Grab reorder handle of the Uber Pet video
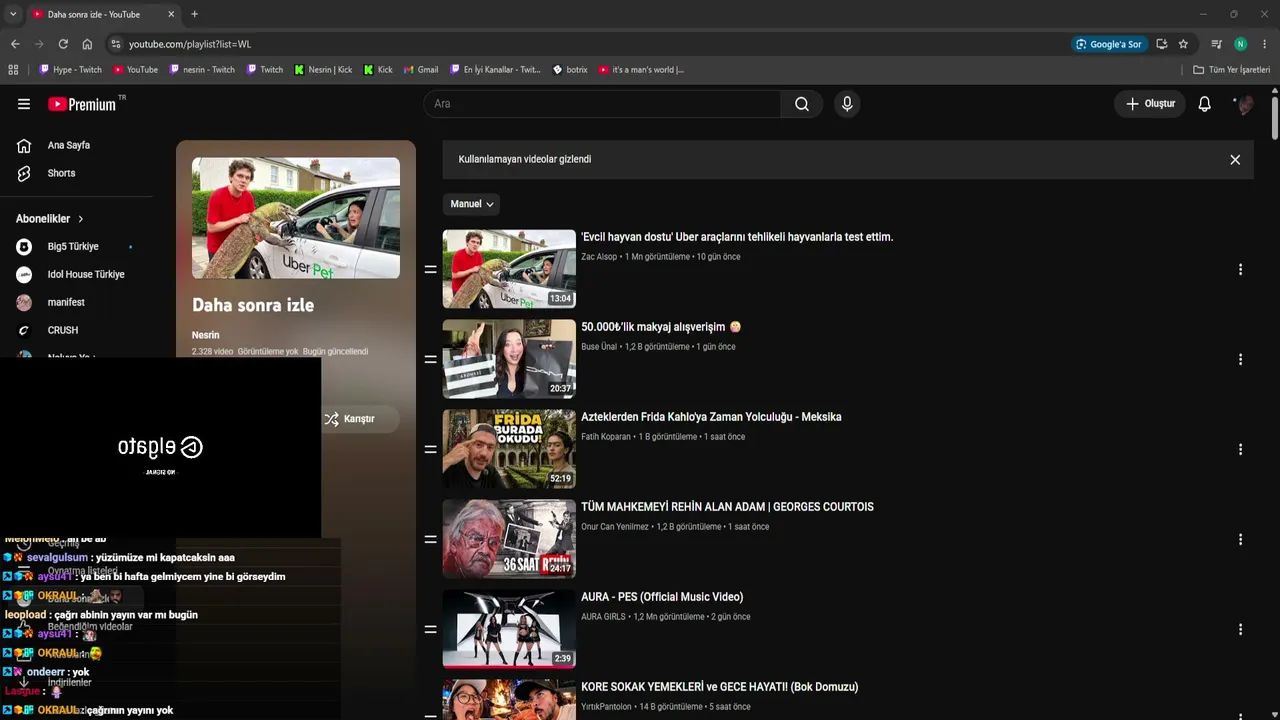The width and height of the screenshot is (1280, 720). click(431, 270)
